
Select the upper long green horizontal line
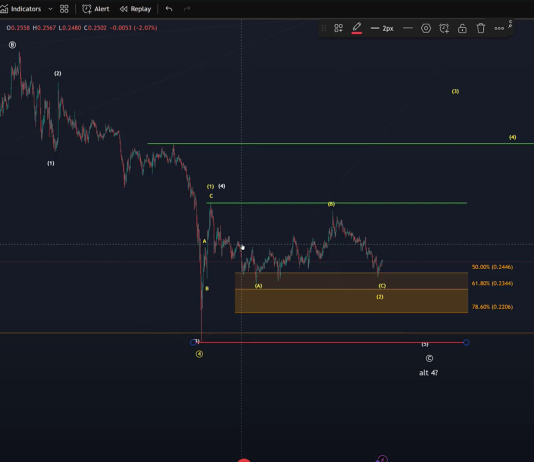(x=341, y=144)
